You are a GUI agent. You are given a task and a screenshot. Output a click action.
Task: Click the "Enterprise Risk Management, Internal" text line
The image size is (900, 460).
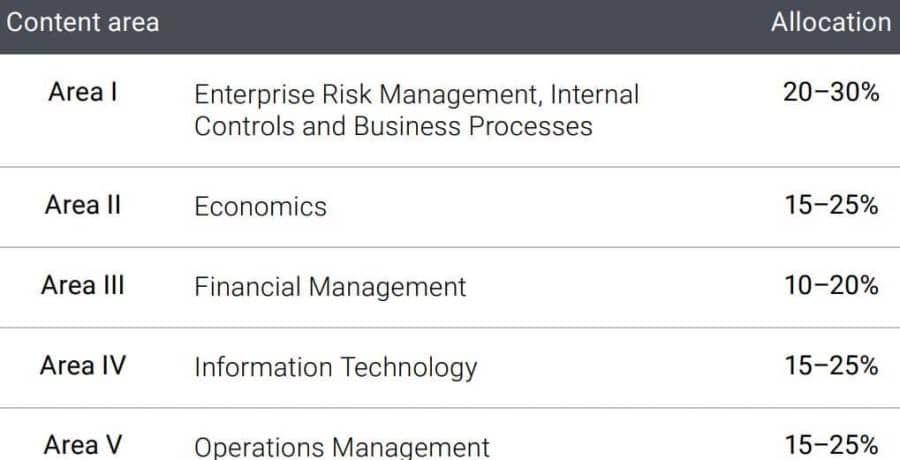tap(416, 94)
